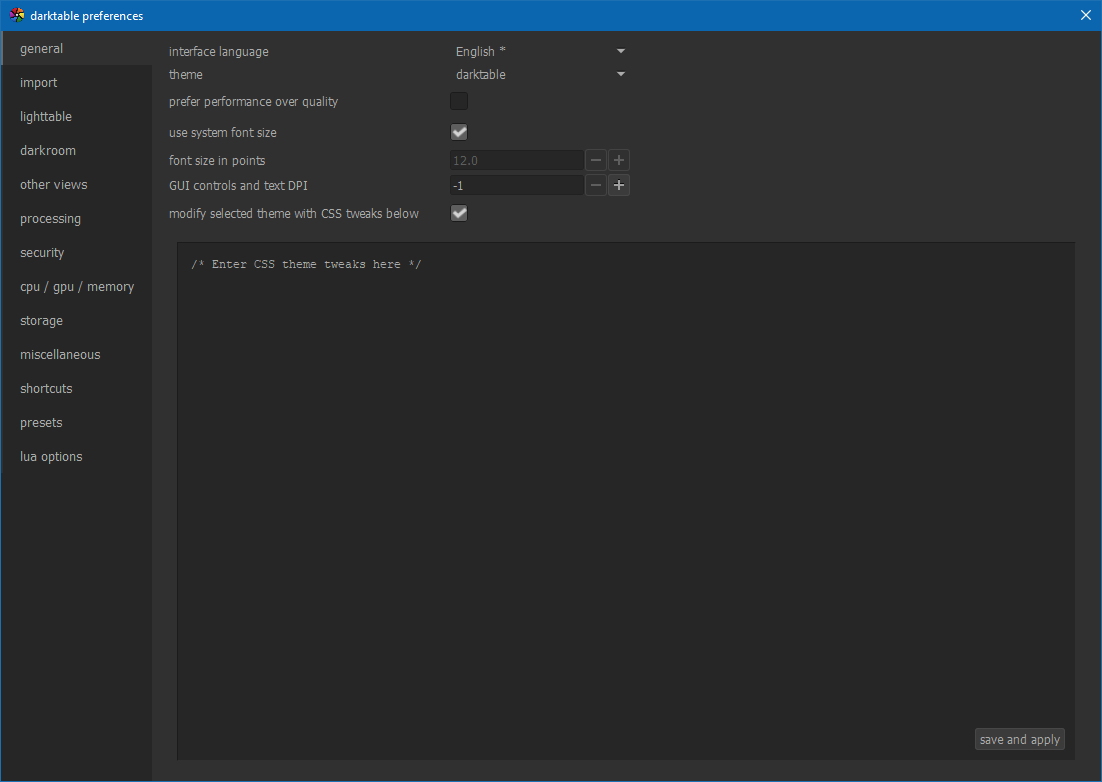Open the presets tab

coord(76,422)
